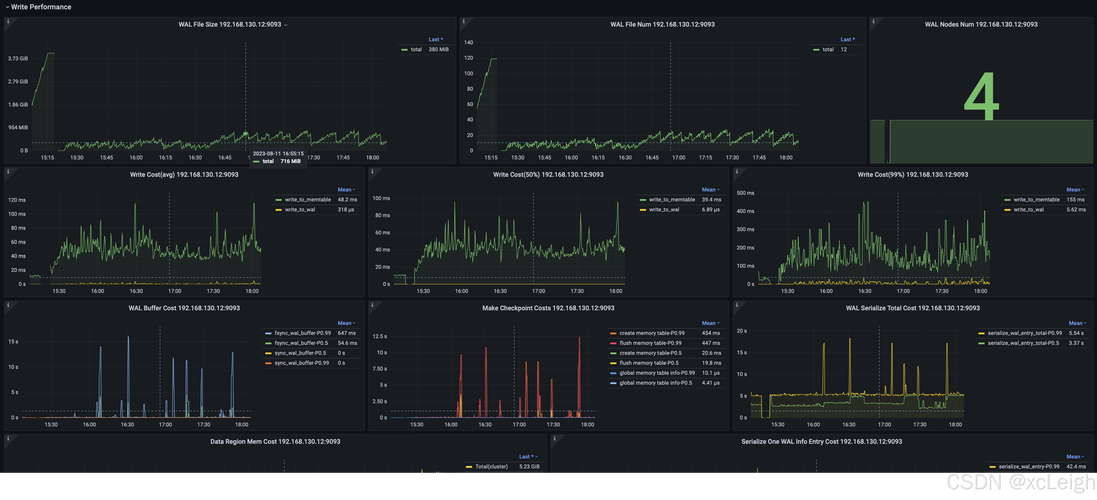Collapse the Write Performance row
This screenshot has height=500, width=1097.
coord(38,6)
